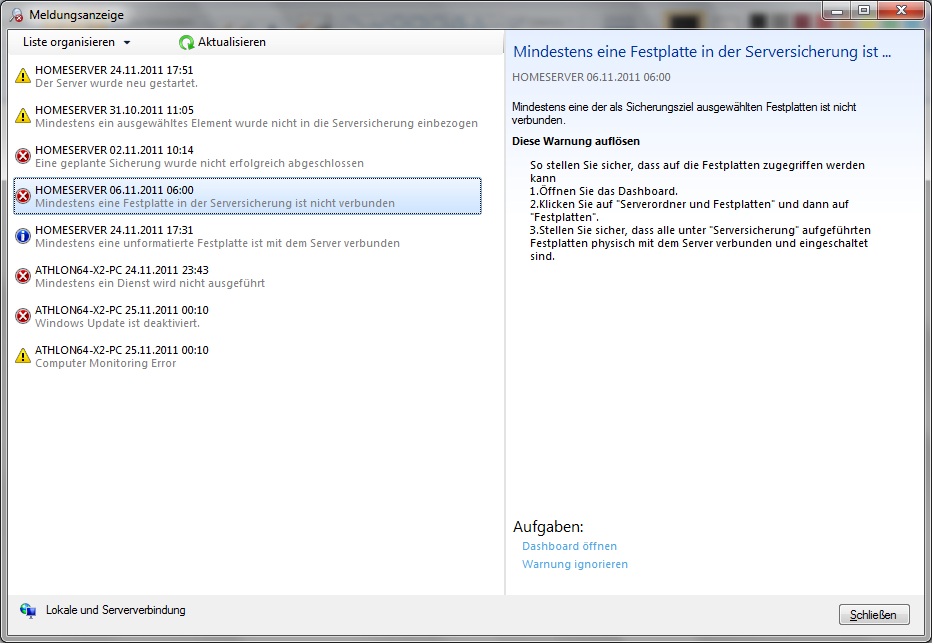
Task: Click step '1.Öffnen Sie das Dashboard.'
Action: (x=603, y=191)
